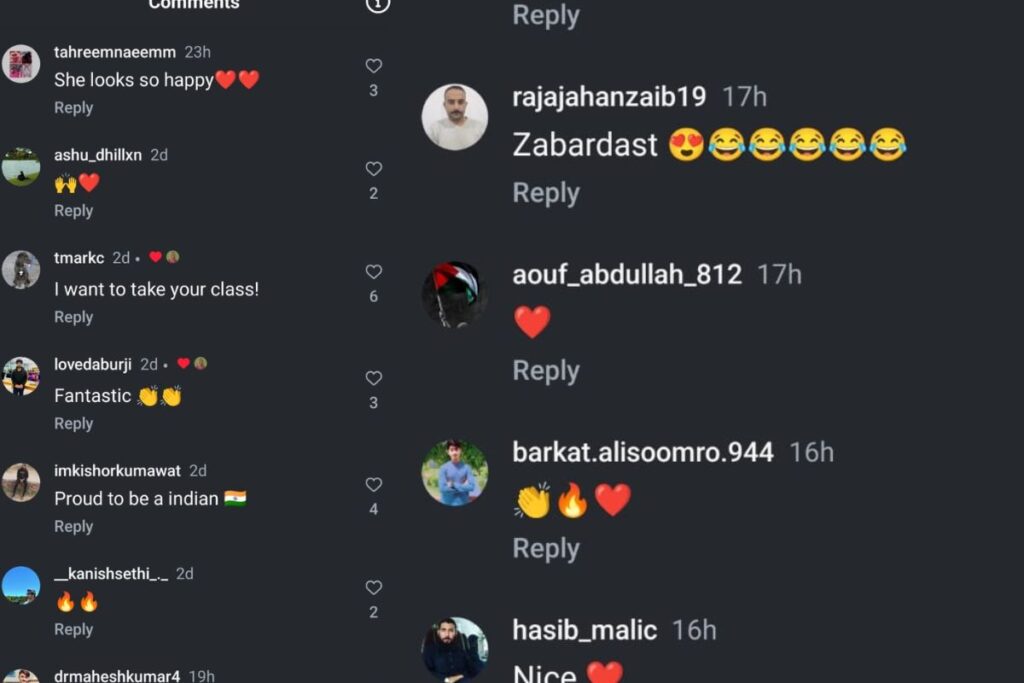Open drmaheshkumar4's username link
This screenshot has height=683, width=1024.
coord(116,676)
